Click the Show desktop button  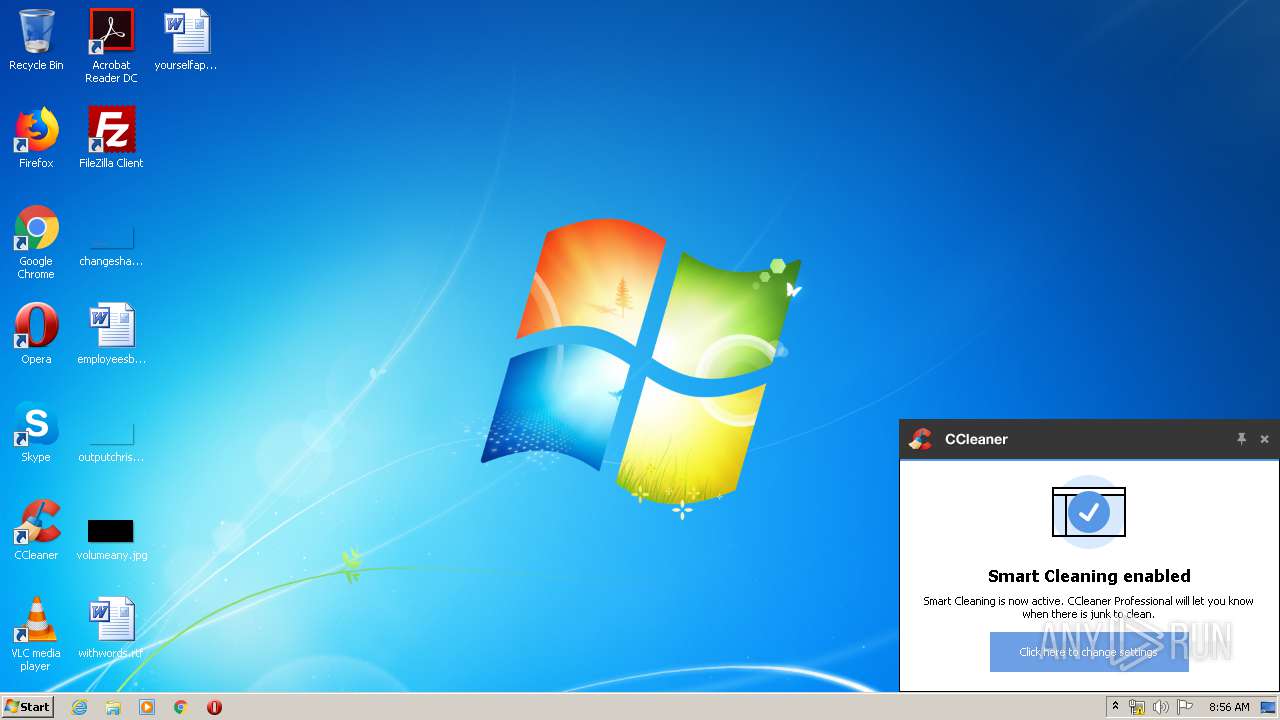[1268, 707]
